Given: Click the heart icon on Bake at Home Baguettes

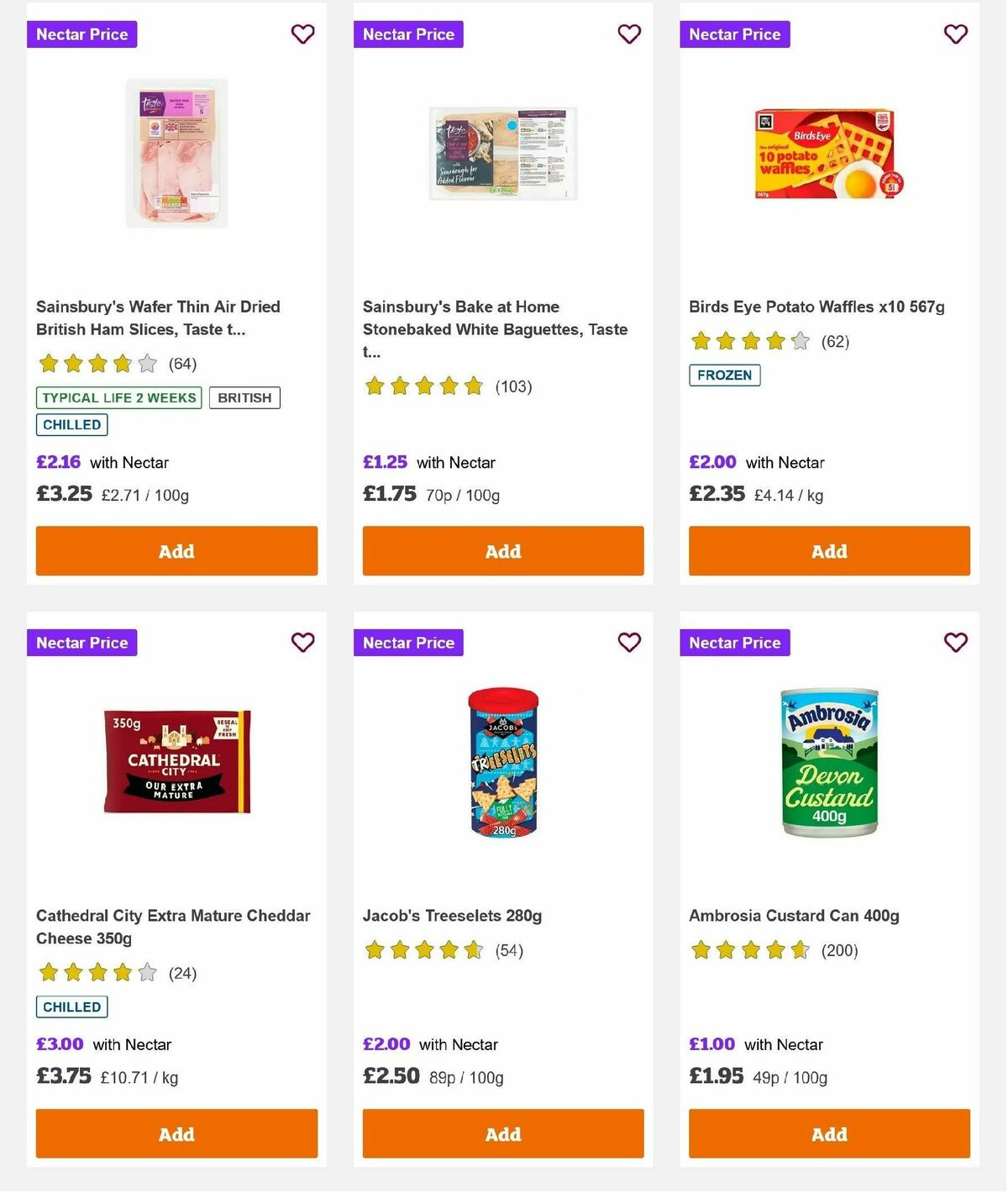Looking at the screenshot, I should (629, 34).
